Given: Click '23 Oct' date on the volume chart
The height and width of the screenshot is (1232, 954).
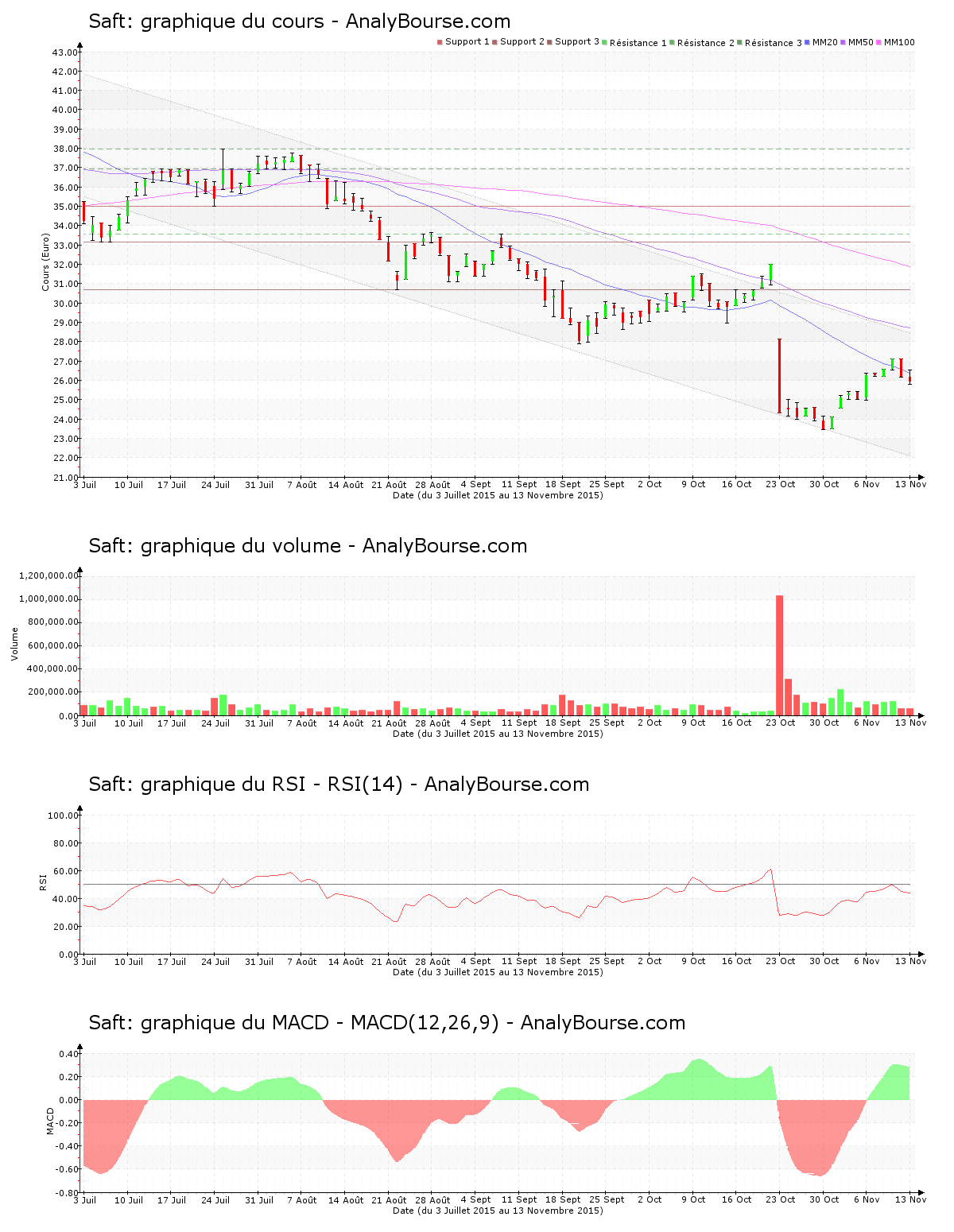Looking at the screenshot, I should click(x=781, y=723).
